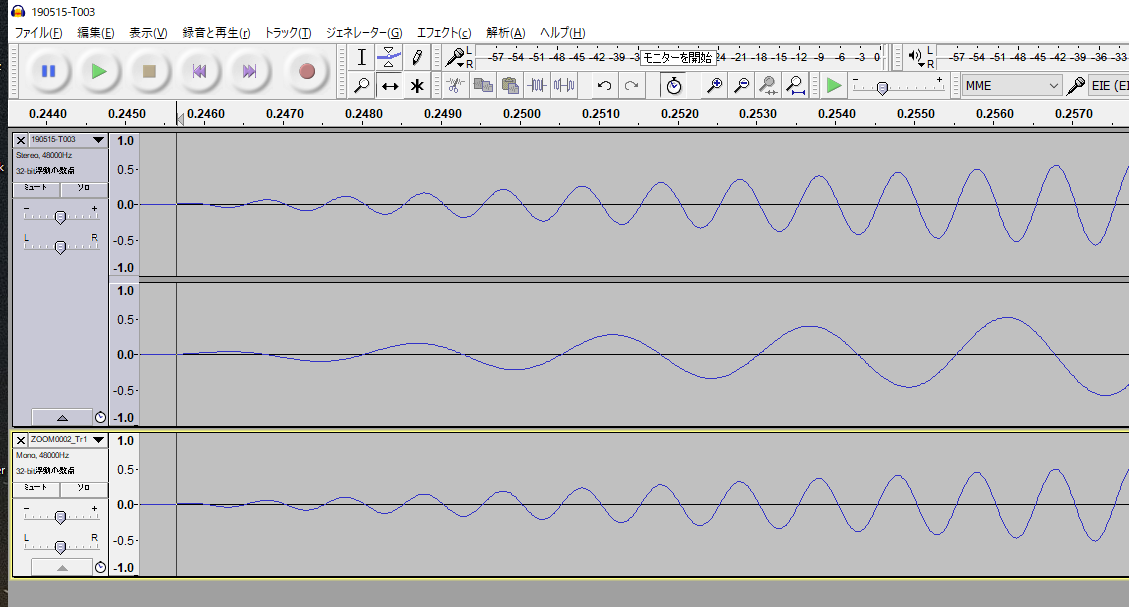1129x607 pixels.
Task: Click the Cut scissors icon
Action: coord(455,86)
